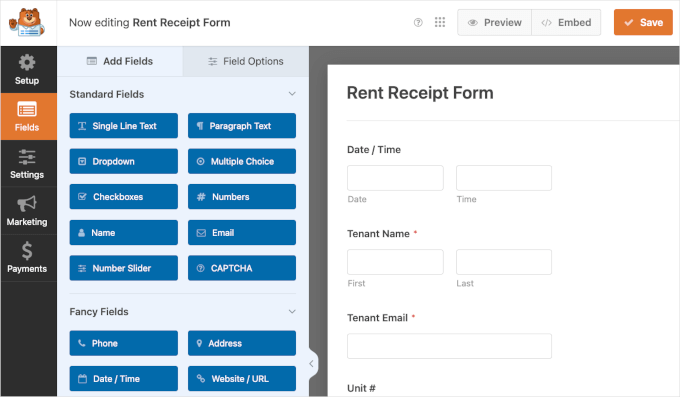
Task: Click the Tenant Email input box
Action: click(x=449, y=346)
